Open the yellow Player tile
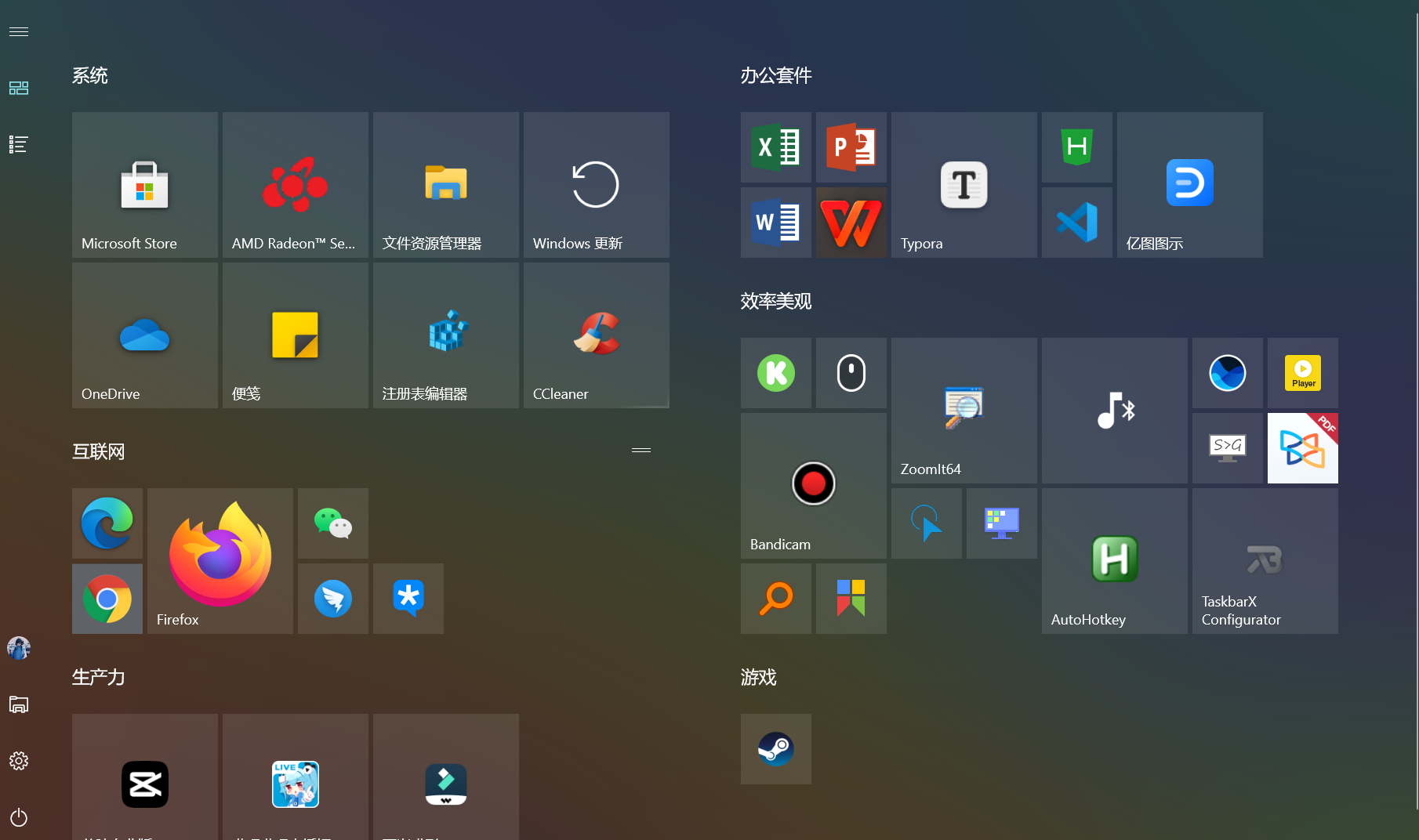 click(1303, 373)
